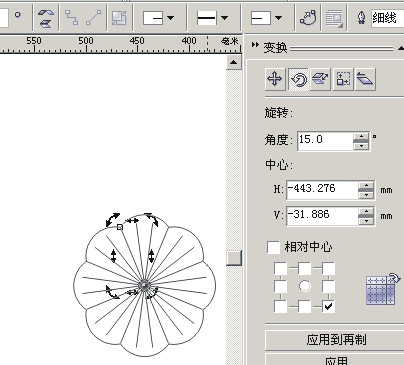Increase the rotation angle with up spinner

361,136
